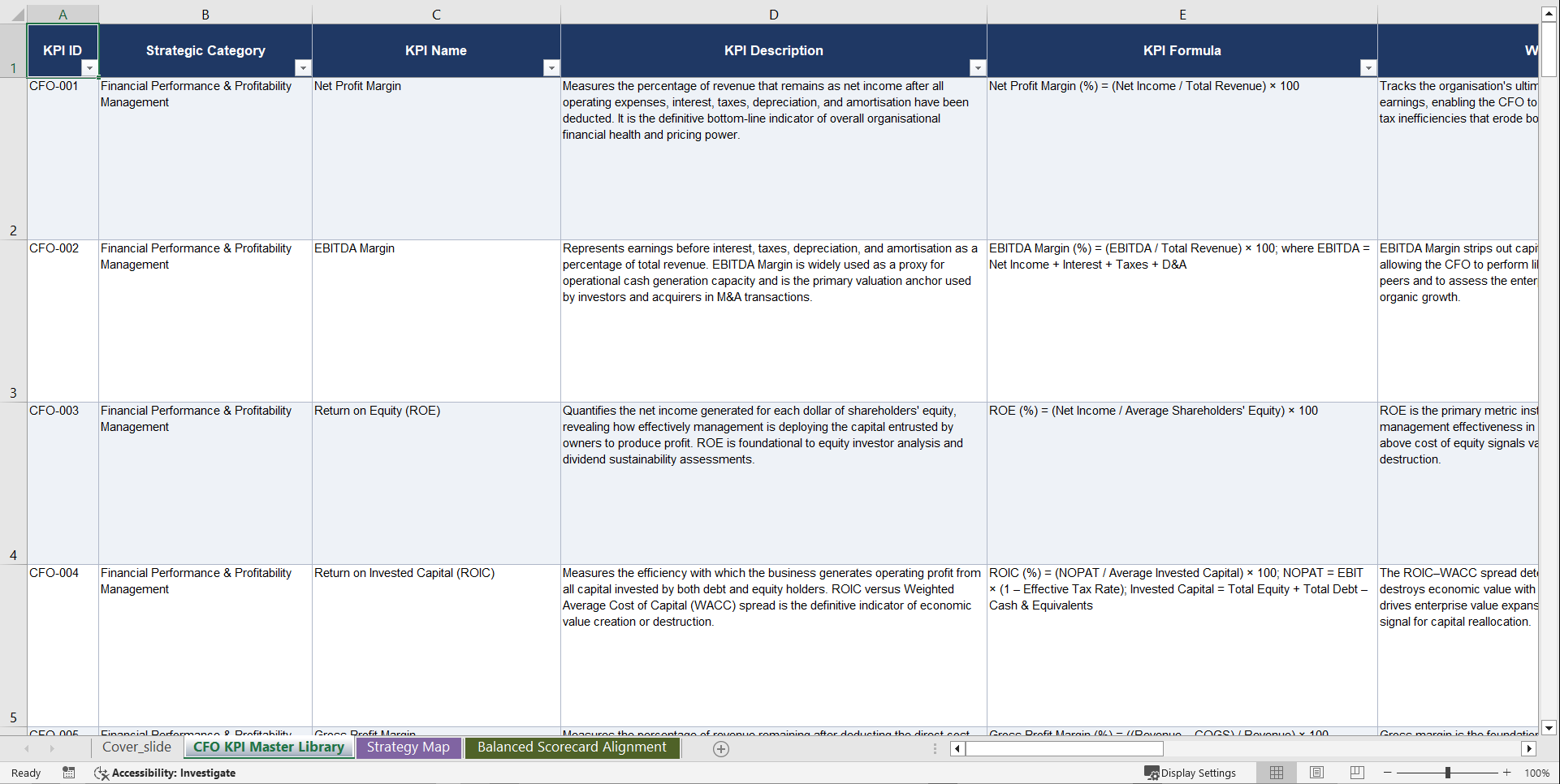Add a new sheet with plus icon
This screenshot has width=1560, height=784.
[720, 748]
